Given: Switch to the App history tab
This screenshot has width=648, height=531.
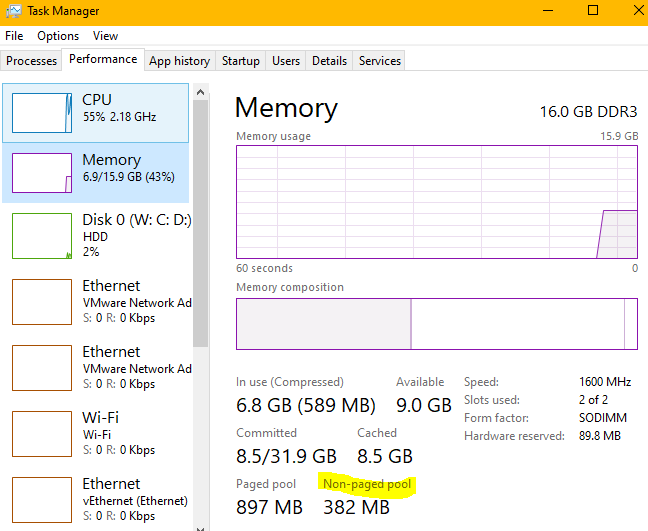Looking at the screenshot, I should point(179,61).
